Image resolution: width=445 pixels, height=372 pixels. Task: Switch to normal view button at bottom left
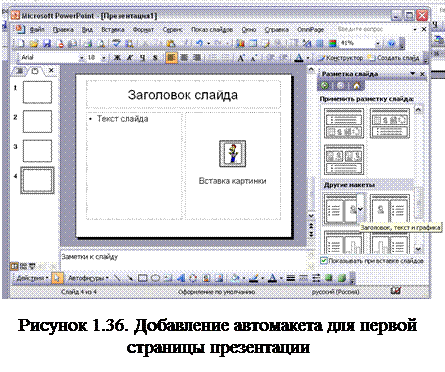(x=14, y=266)
